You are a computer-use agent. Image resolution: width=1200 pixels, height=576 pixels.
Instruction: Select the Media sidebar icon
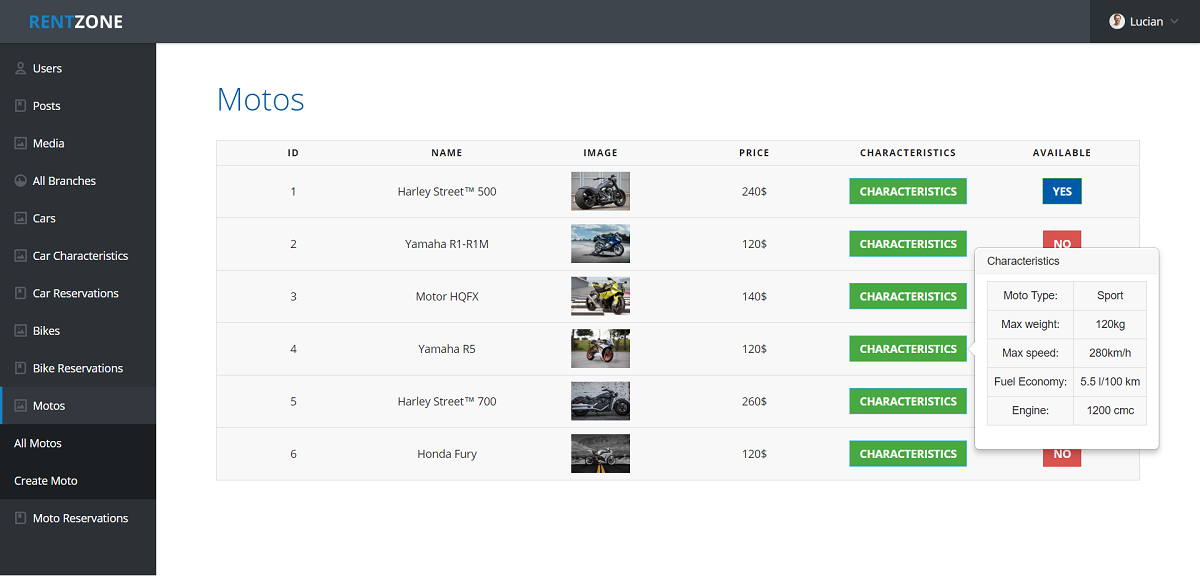click(x=20, y=144)
